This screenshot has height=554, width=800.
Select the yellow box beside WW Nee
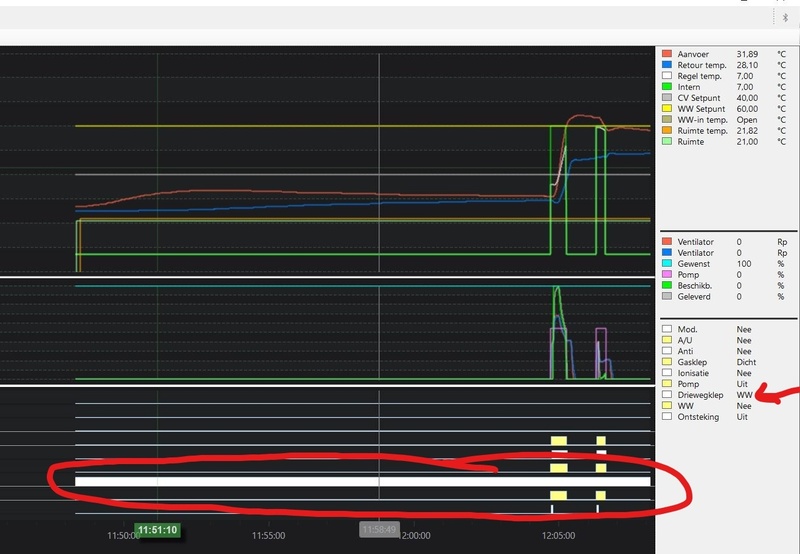[x=666, y=406]
